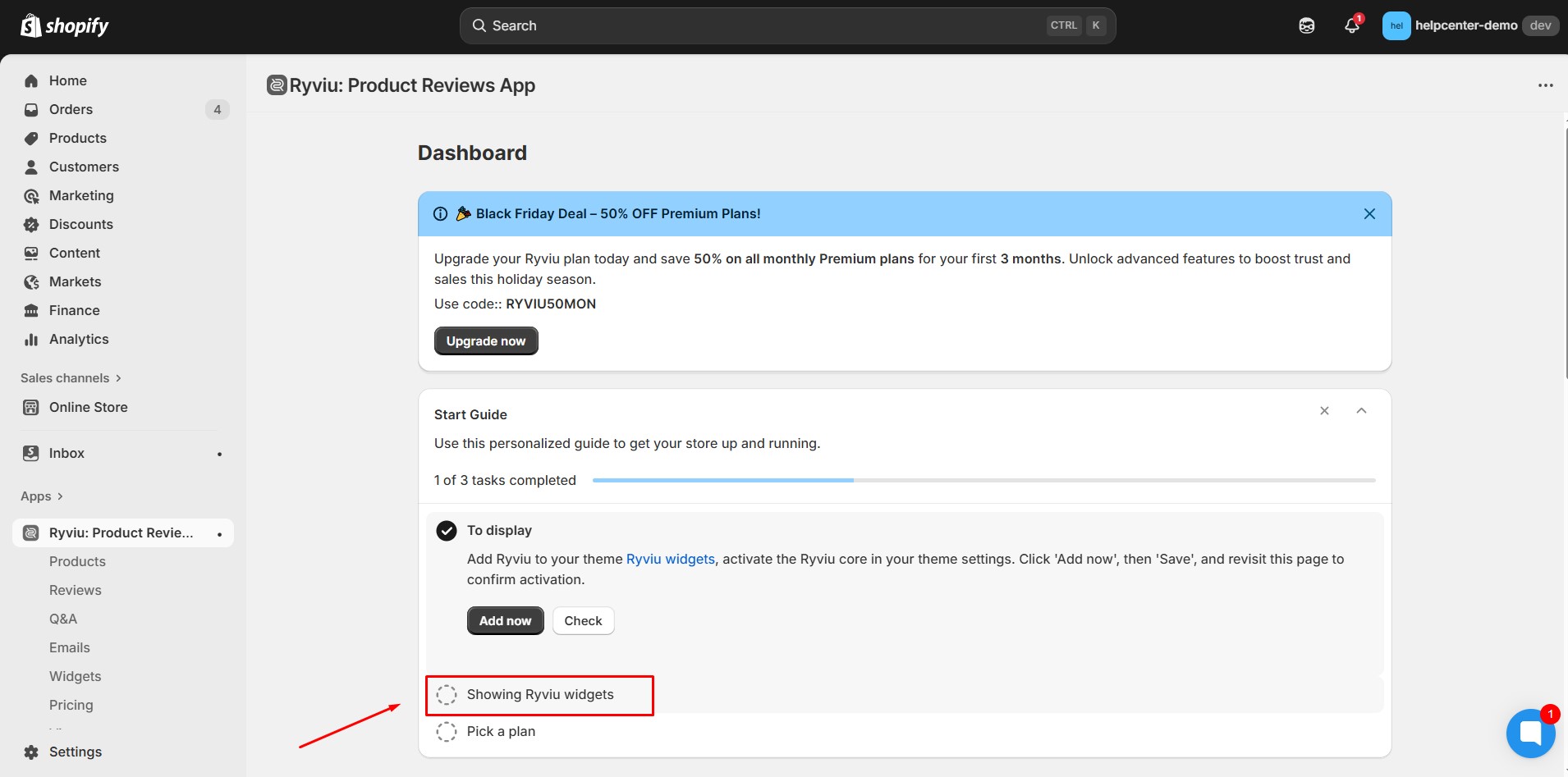Click the Search input field
1568x777 pixels.
coord(763,26)
